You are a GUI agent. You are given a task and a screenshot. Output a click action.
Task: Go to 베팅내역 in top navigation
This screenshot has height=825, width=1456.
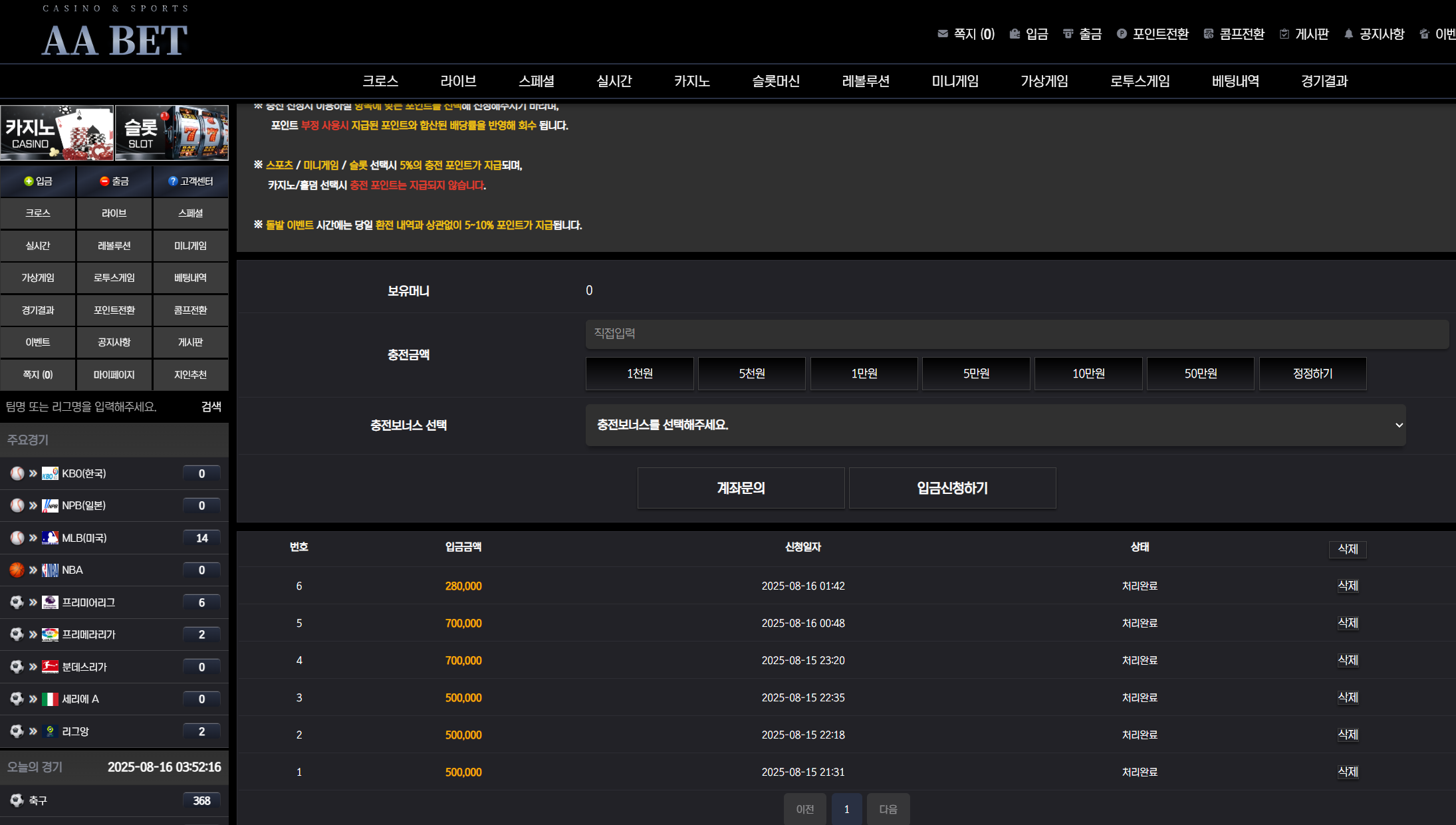click(x=1235, y=81)
